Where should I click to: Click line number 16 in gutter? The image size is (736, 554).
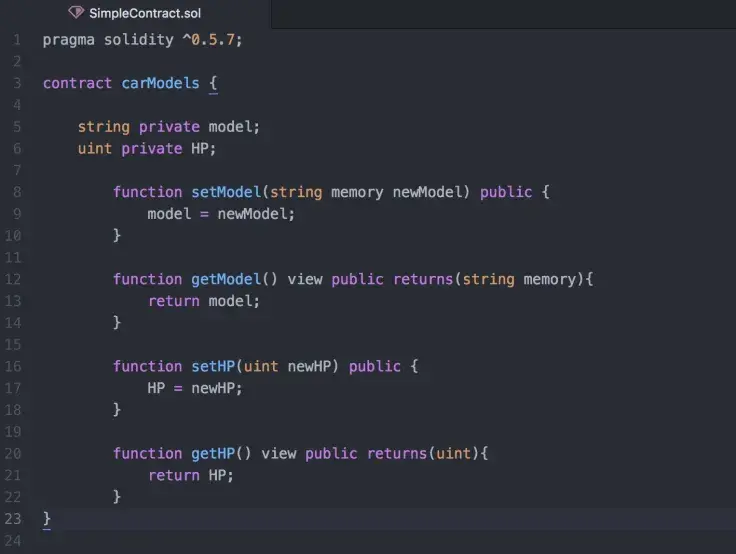click(x=13, y=367)
